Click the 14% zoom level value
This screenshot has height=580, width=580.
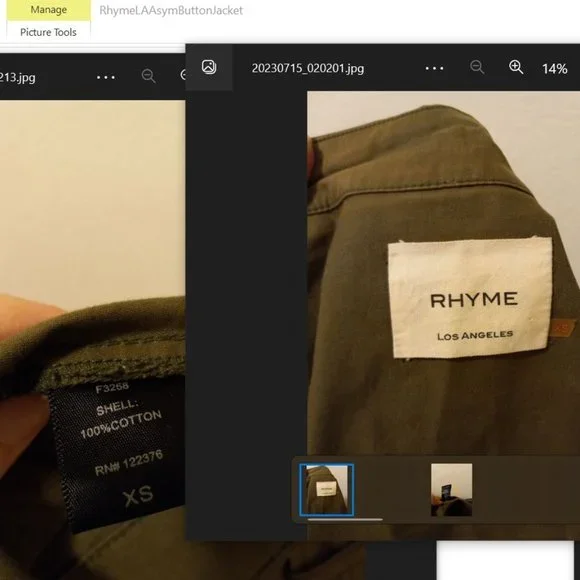pos(554,69)
